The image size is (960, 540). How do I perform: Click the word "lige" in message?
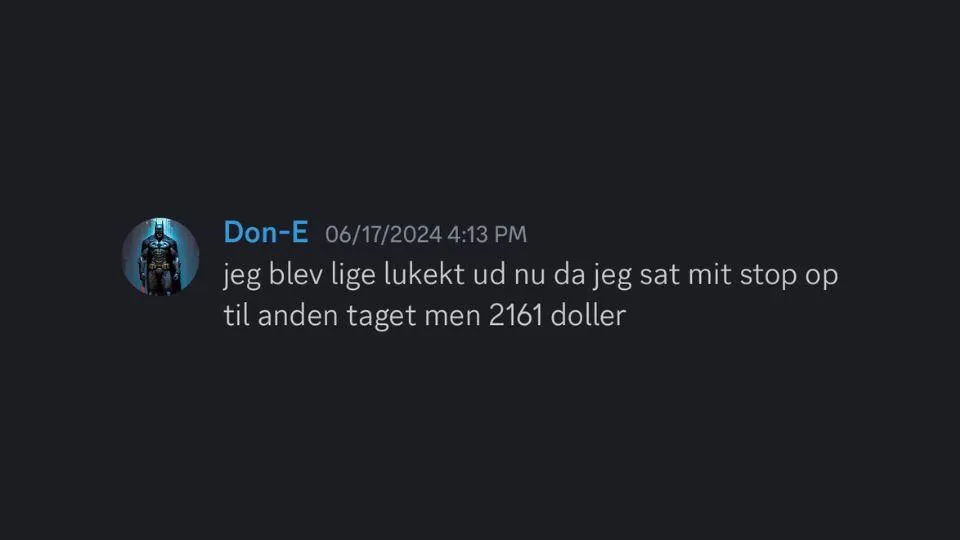click(353, 276)
